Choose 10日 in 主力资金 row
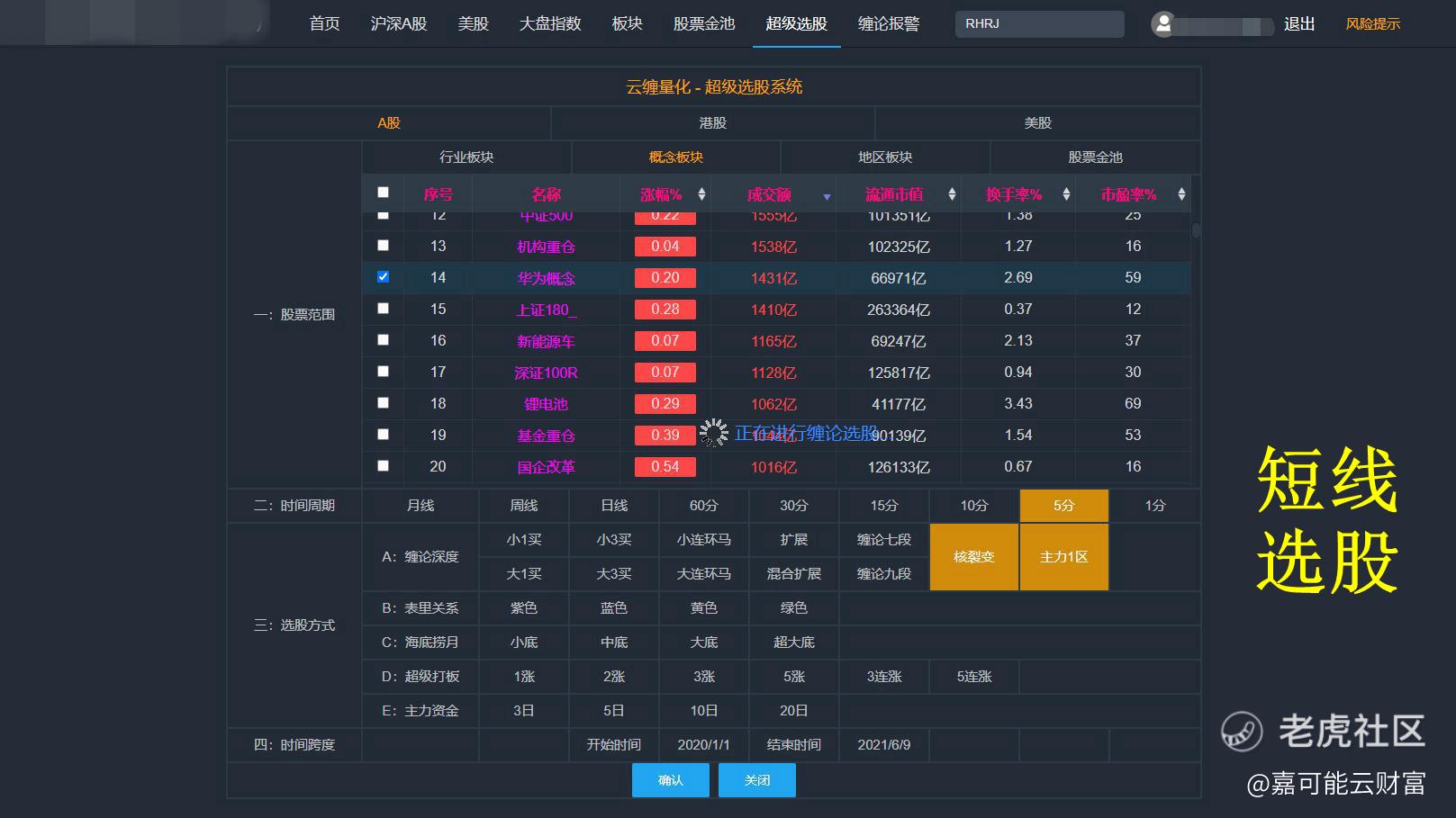 704,711
